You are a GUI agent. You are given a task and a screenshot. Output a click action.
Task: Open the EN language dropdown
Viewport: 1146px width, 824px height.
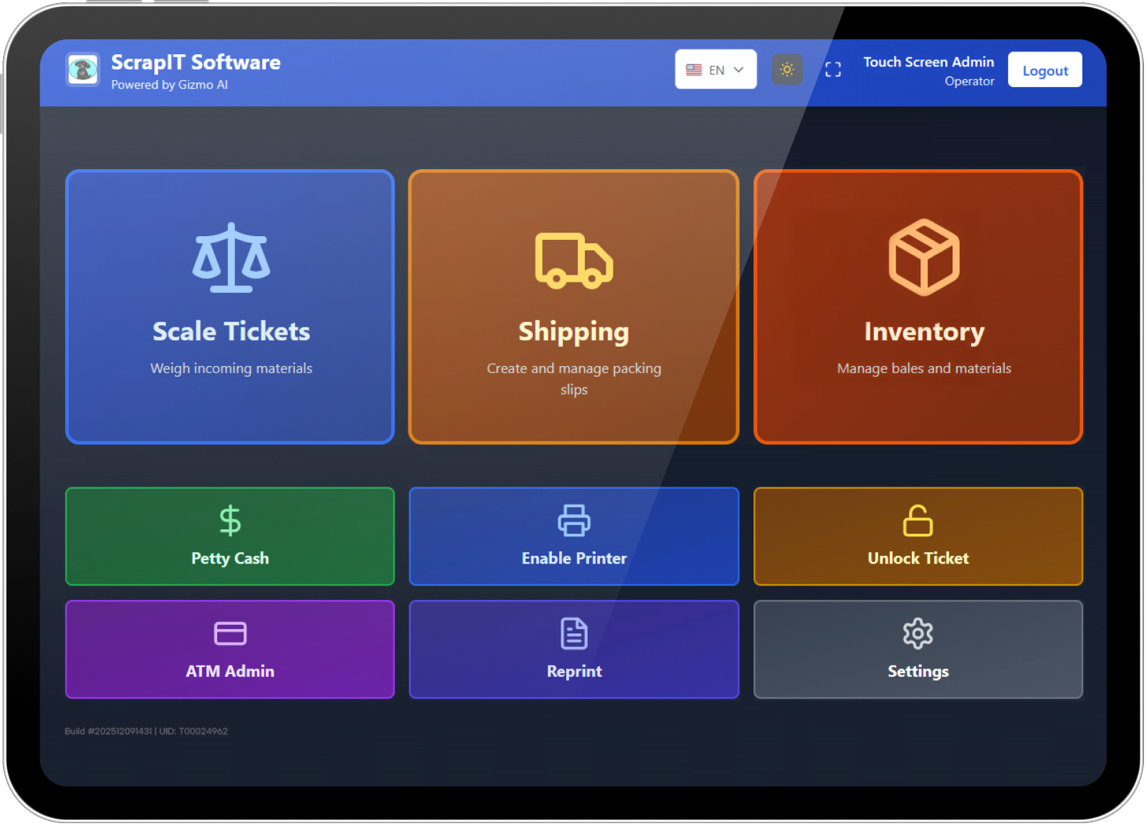pos(715,69)
